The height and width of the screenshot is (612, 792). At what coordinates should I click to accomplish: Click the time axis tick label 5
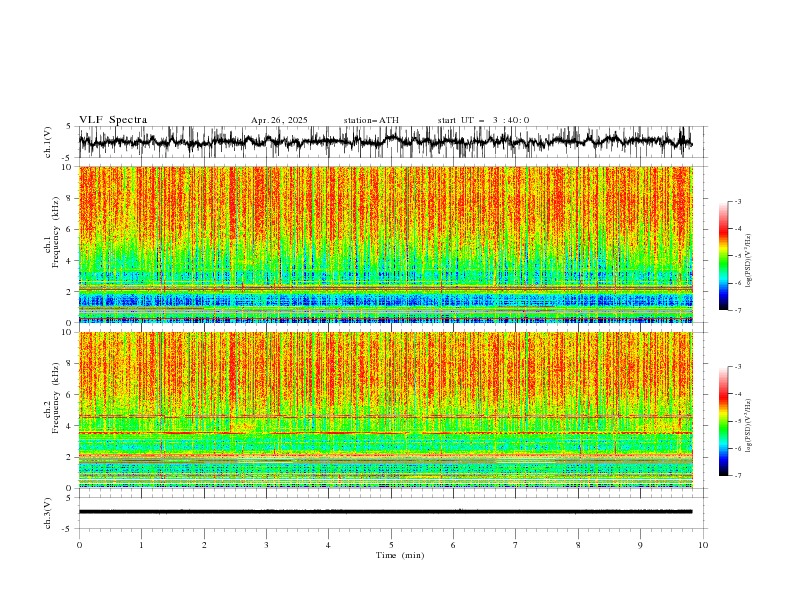391,545
